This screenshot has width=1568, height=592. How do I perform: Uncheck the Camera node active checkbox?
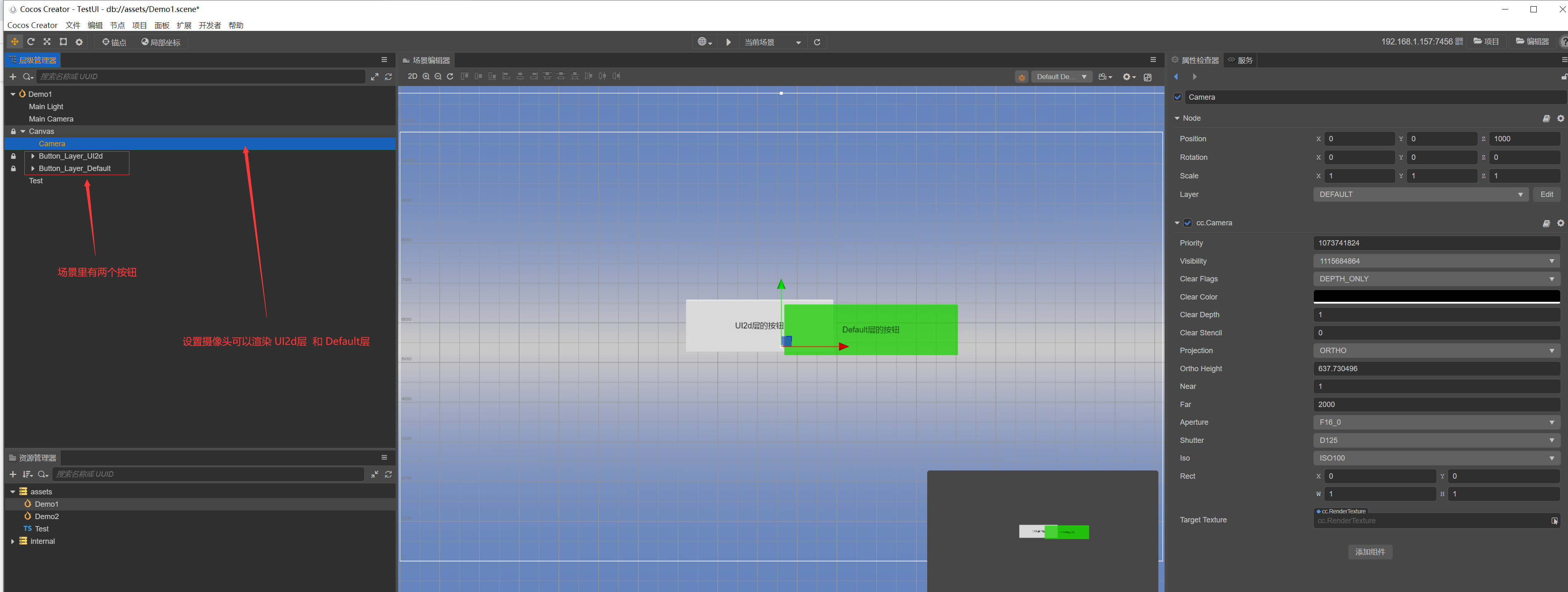point(1178,97)
